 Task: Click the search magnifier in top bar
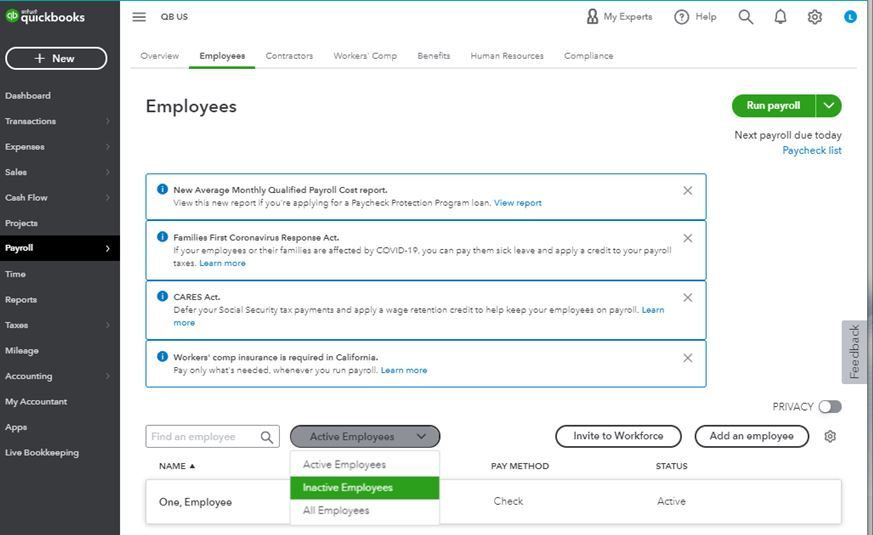[746, 17]
